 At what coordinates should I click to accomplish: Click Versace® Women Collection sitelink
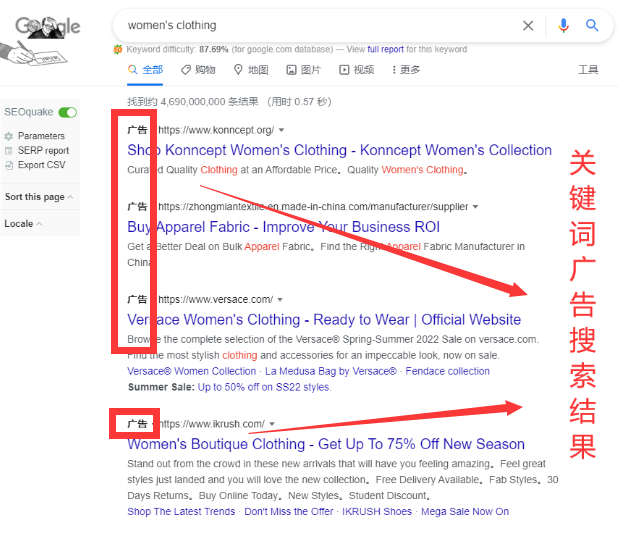pos(191,371)
